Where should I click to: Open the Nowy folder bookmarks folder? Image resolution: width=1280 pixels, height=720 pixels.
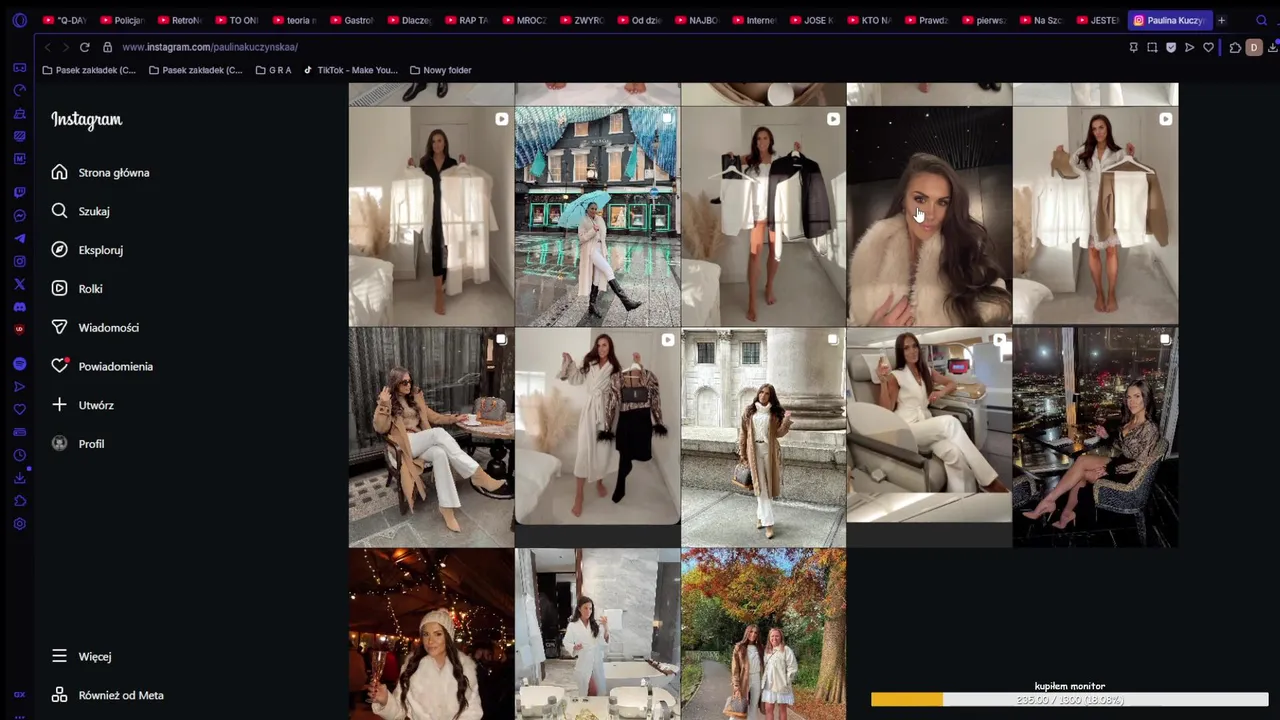[x=440, y=70]
